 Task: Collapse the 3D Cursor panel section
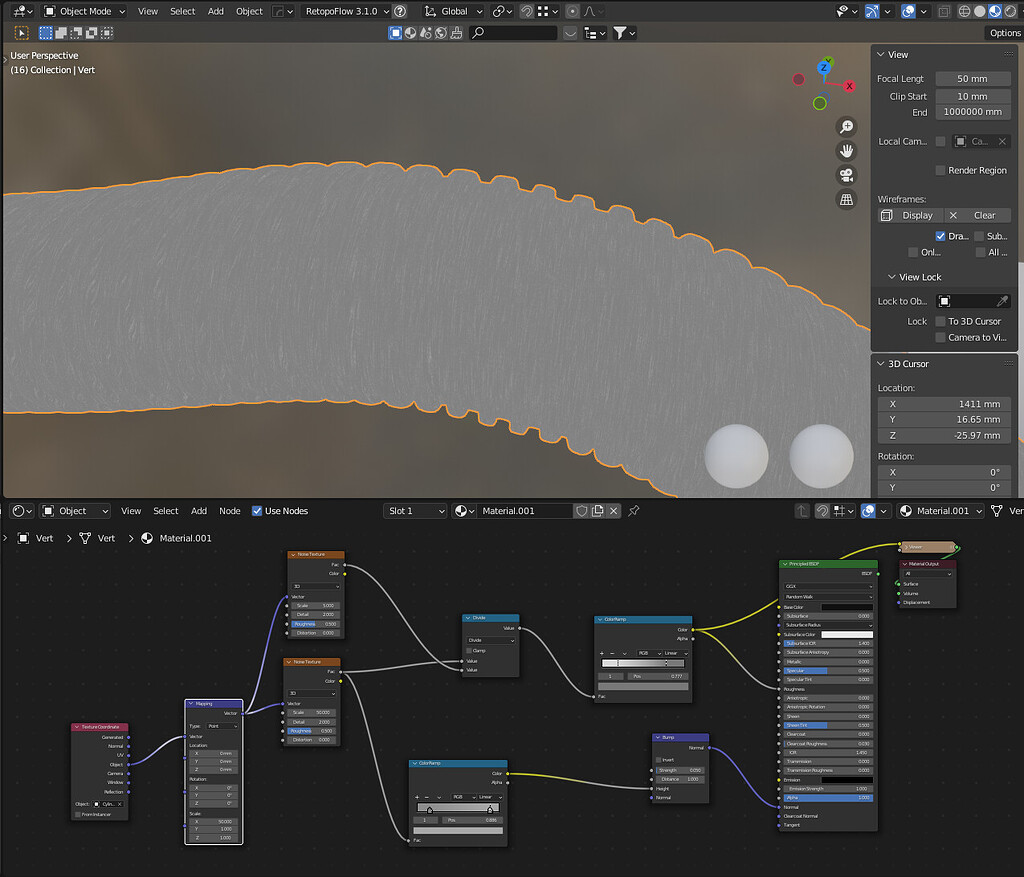(881, 364)
